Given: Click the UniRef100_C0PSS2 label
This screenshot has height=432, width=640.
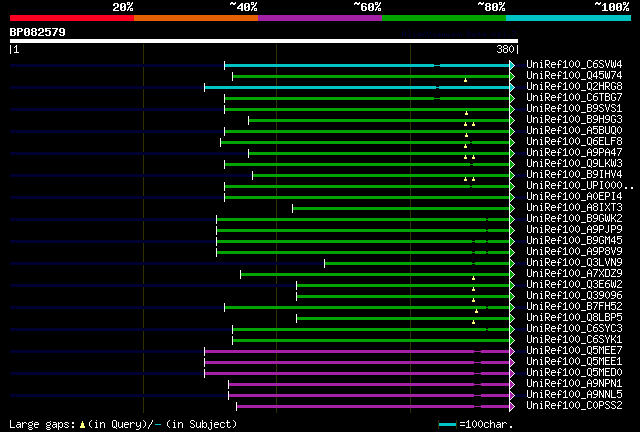Looking at the screenshot, I should click(x=574, y=406).
